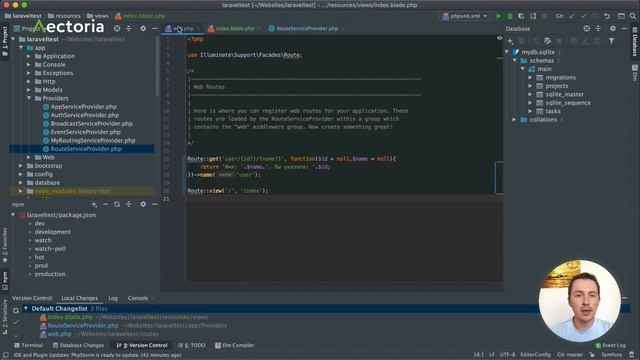The height and width of the screenshot is (360, 640).
Task: Open Search Everywhere magnifier icon
Action: 633,16
